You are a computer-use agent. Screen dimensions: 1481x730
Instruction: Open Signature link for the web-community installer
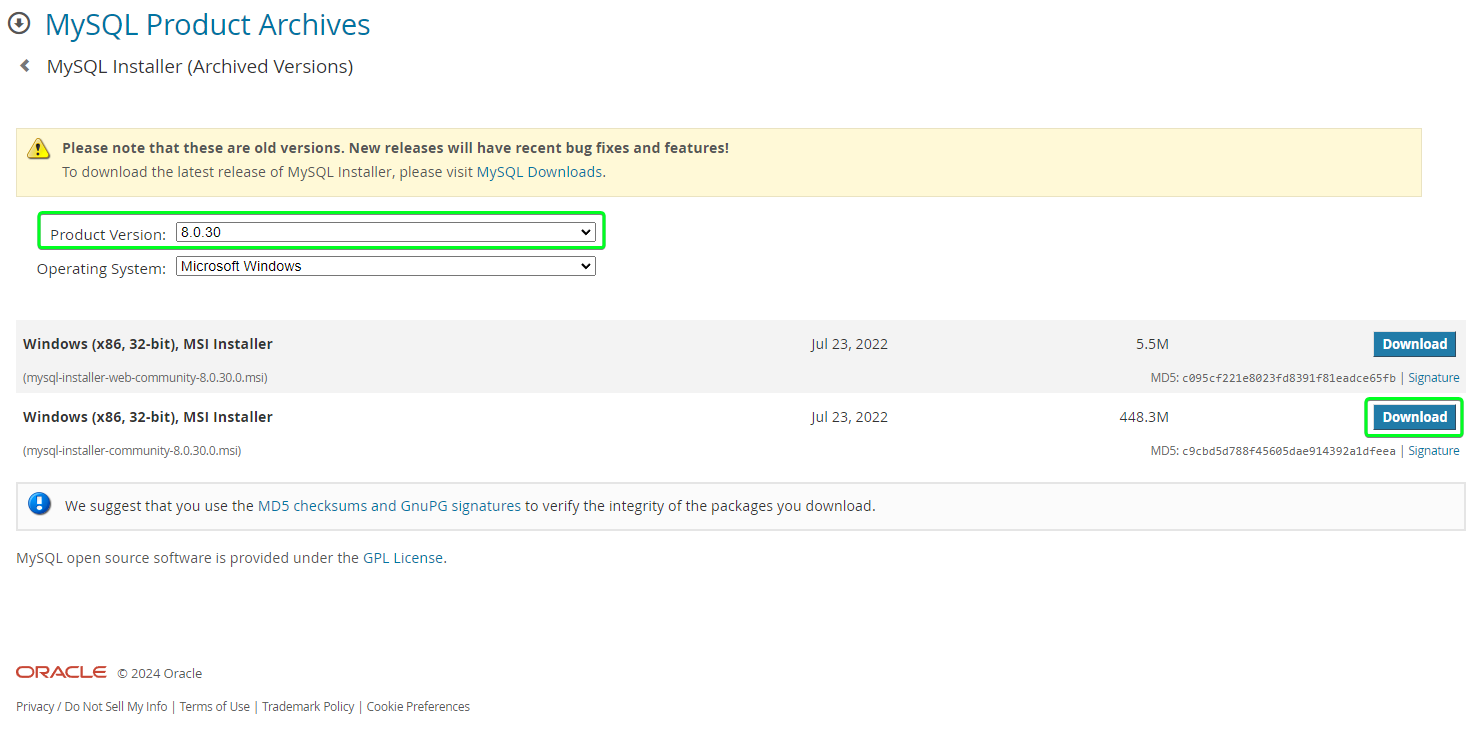pyautogui.click(x=1434, y=378)
